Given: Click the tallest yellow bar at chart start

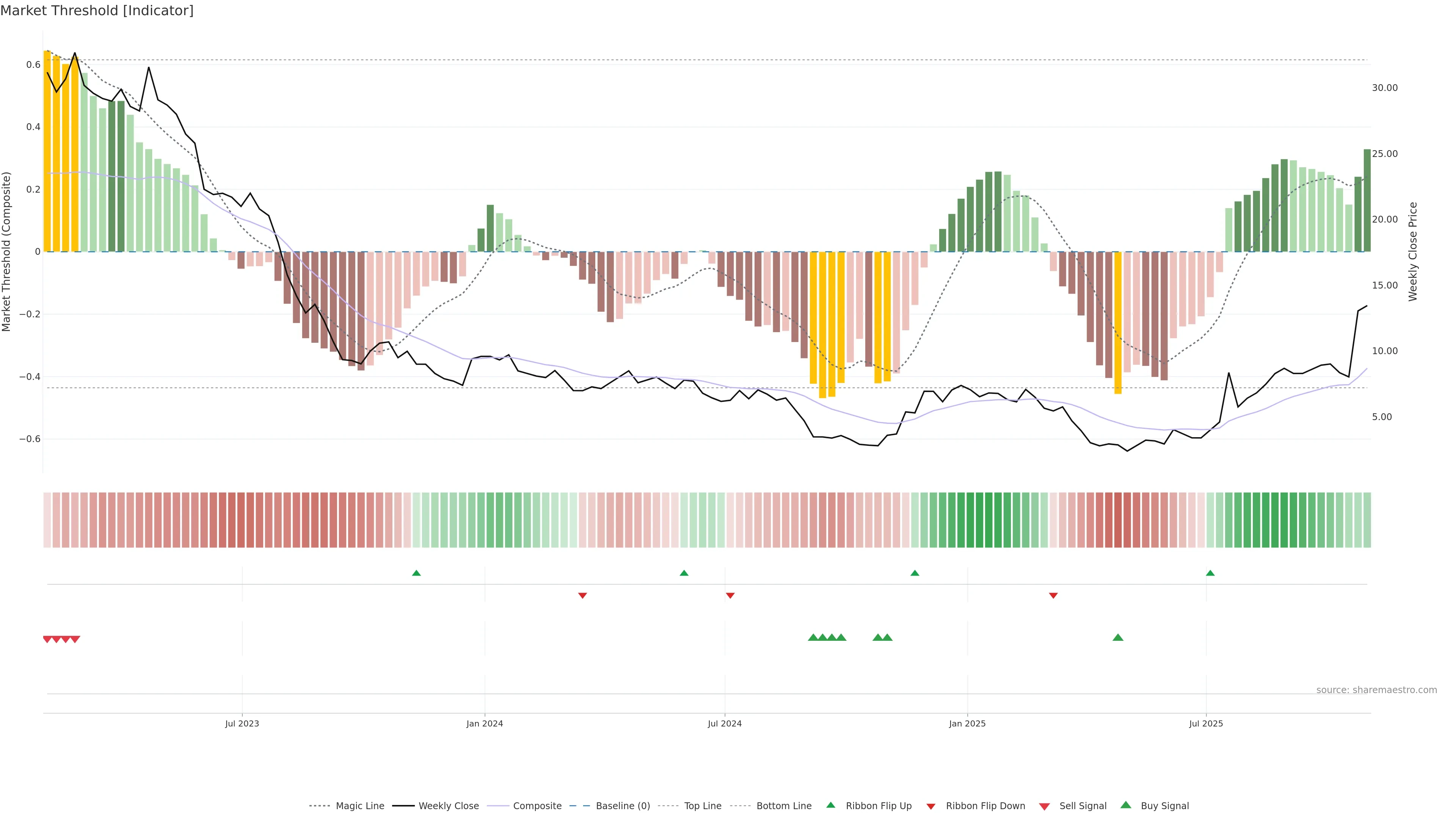Looking at the screenshot, I should (47, 152).
